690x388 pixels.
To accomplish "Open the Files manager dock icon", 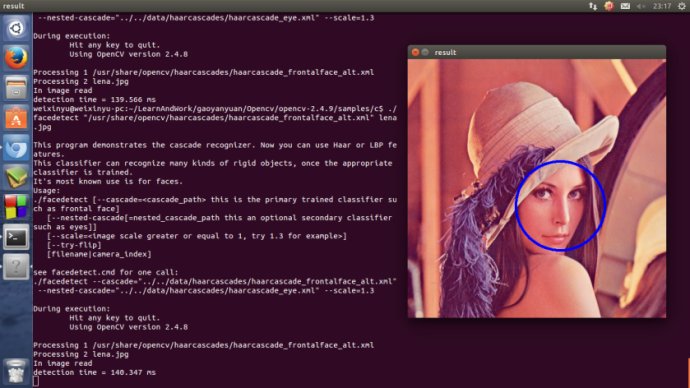I will pyautogui.click(x=16, y=88).
